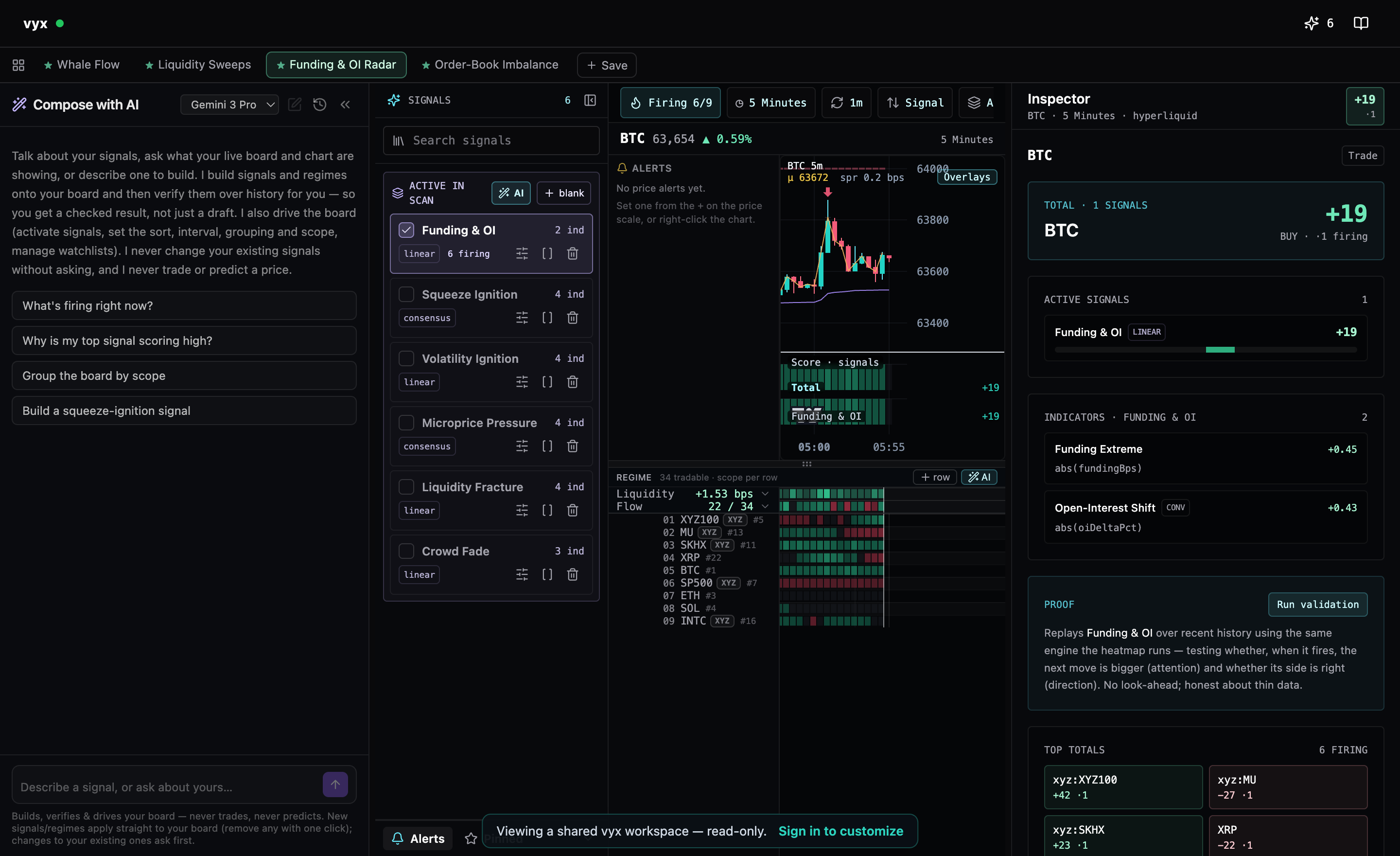
Task: Open tune sliders for Crowd Fade
Action: [522, 575]
